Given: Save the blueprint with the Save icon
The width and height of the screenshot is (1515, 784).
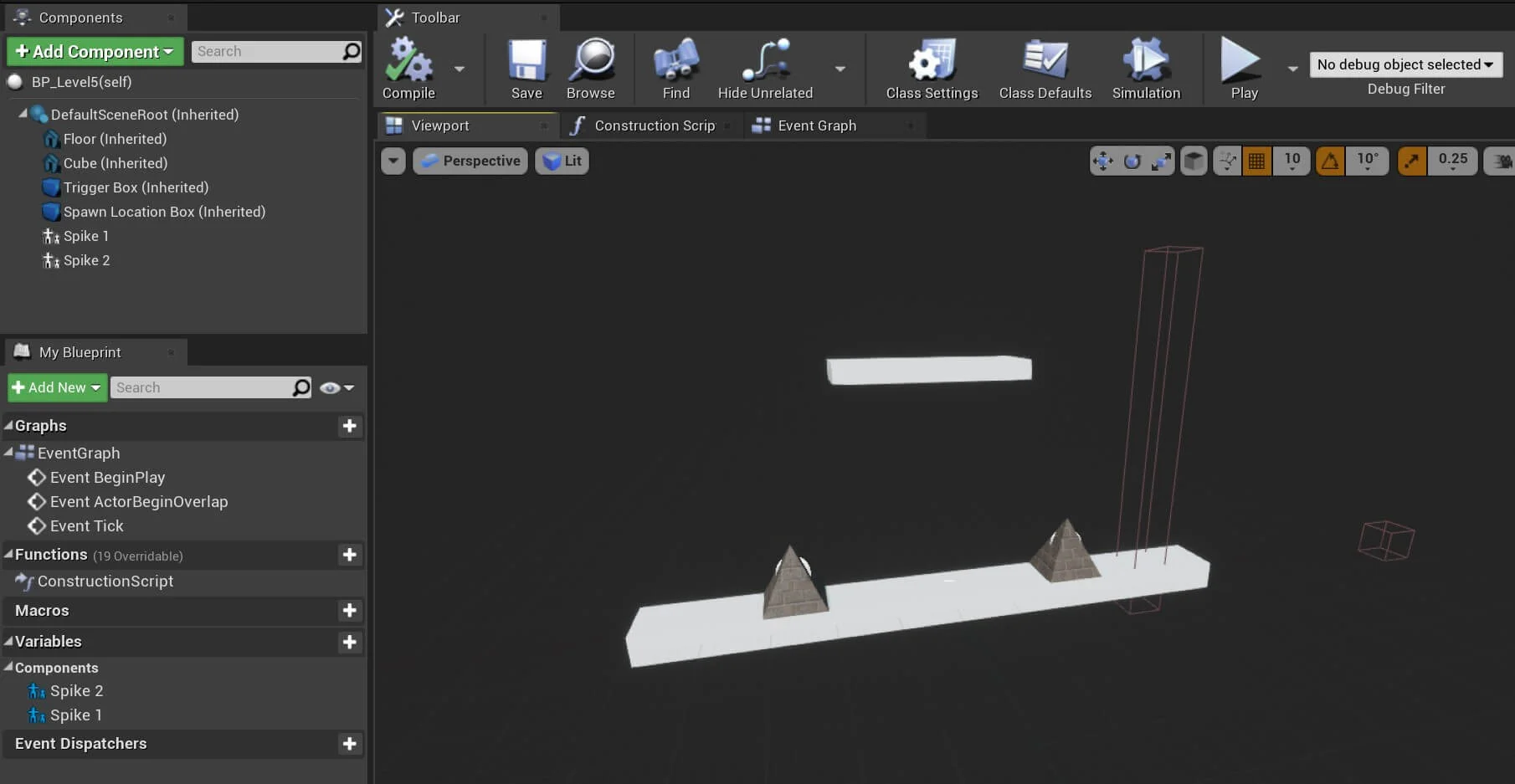Looking at the screenshot, I should pyautogui.click(x=526, y=61).
